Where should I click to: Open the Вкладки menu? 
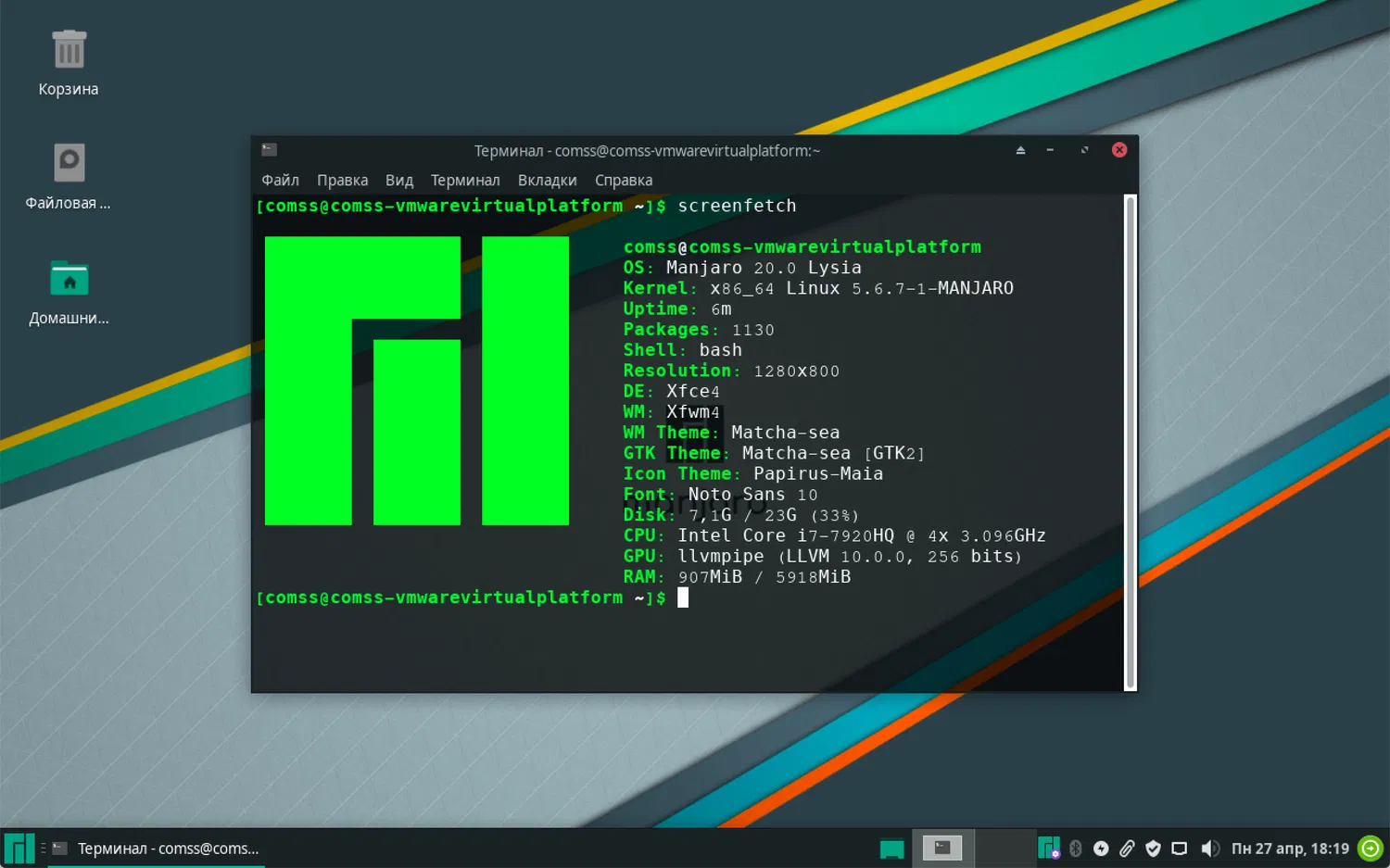coord(547,180)
